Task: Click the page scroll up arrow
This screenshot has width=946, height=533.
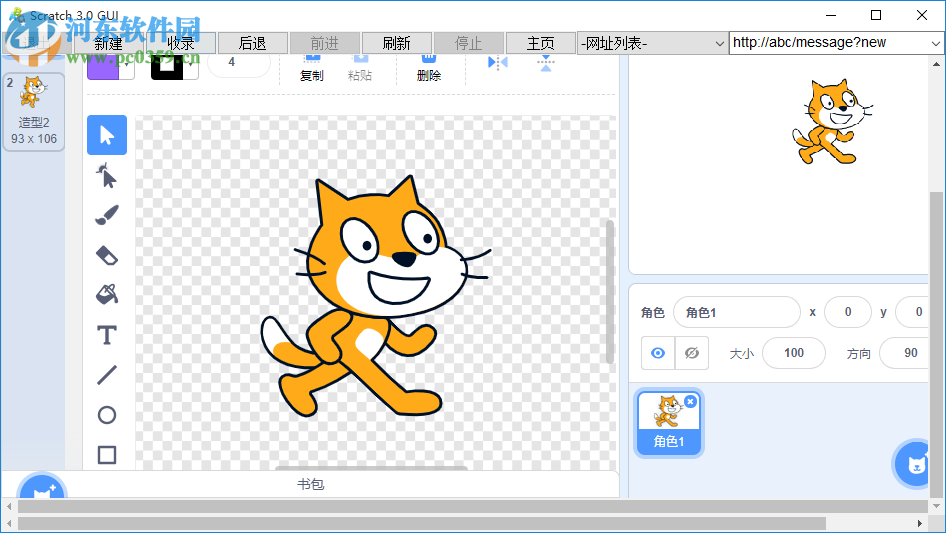Action: coord(936,63)
